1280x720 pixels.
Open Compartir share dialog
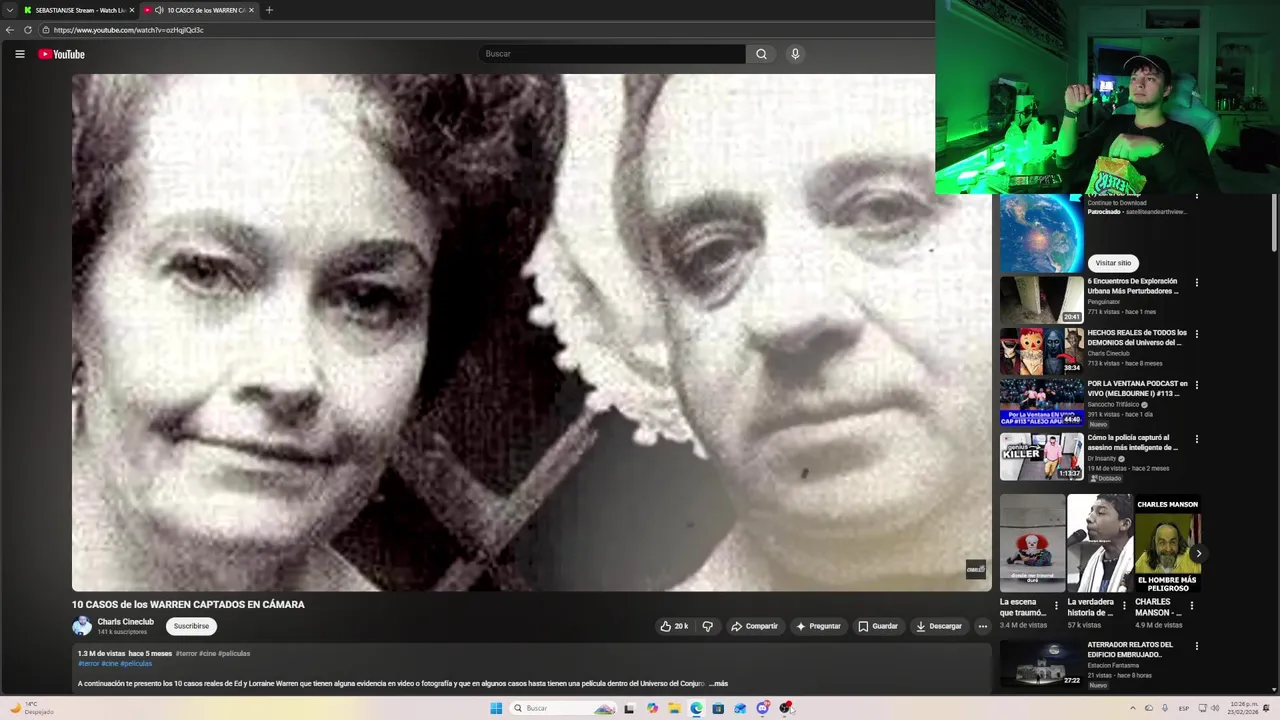click(754, 626)
